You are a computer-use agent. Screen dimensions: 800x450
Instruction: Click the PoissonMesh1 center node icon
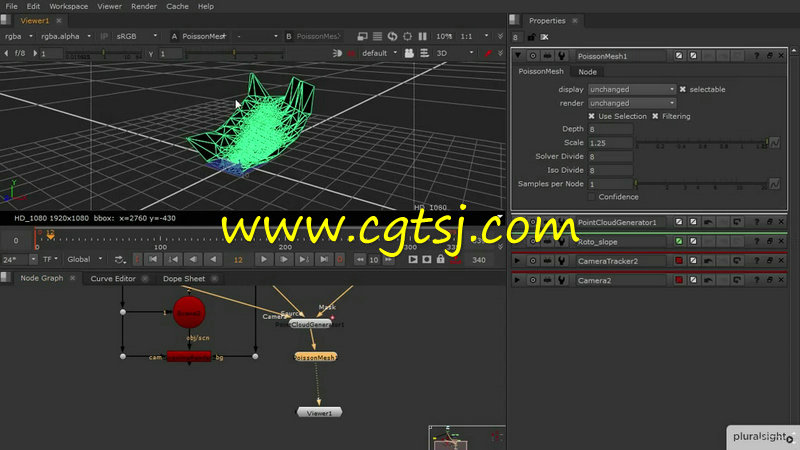coord(533,56)
